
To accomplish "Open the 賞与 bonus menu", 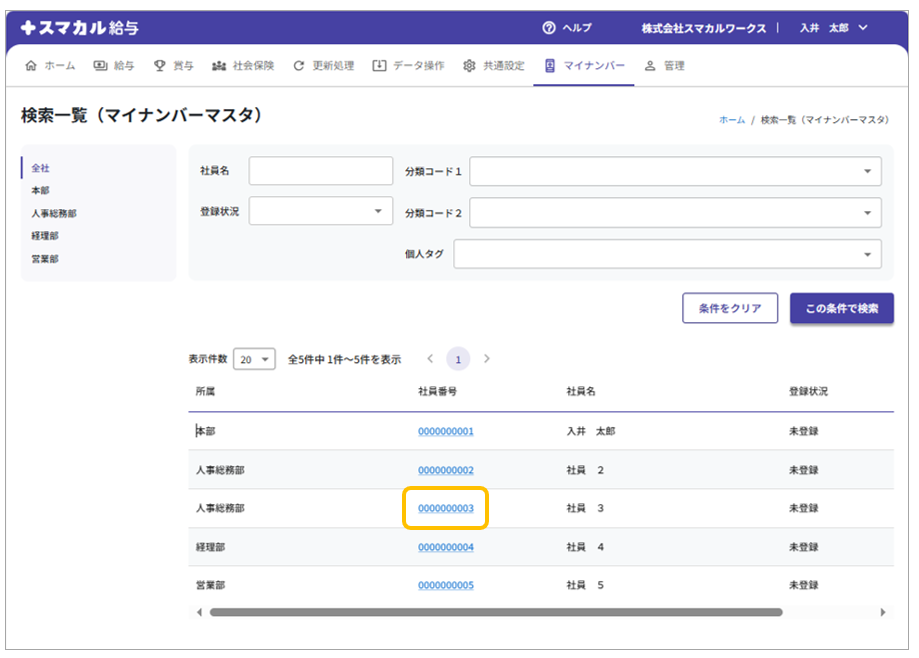I will point(174,66).
